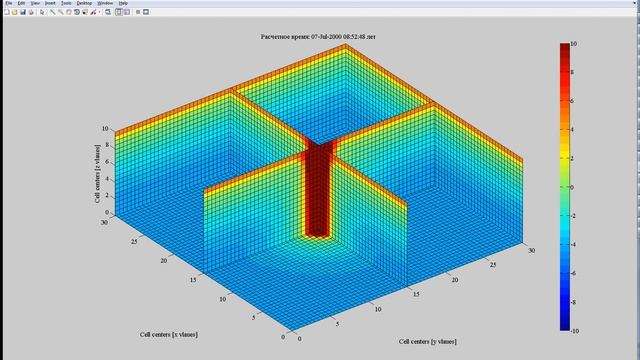Click the colorbar tick label -10
Viewport: 640px width, 360px height.
click(574, 331)
